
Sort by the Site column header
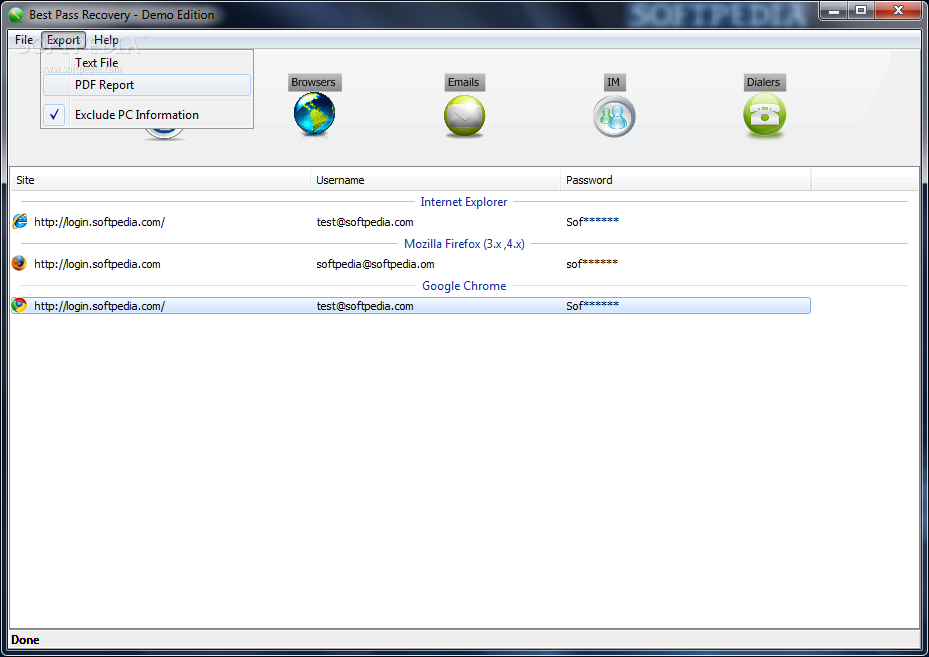coord(160,180)
